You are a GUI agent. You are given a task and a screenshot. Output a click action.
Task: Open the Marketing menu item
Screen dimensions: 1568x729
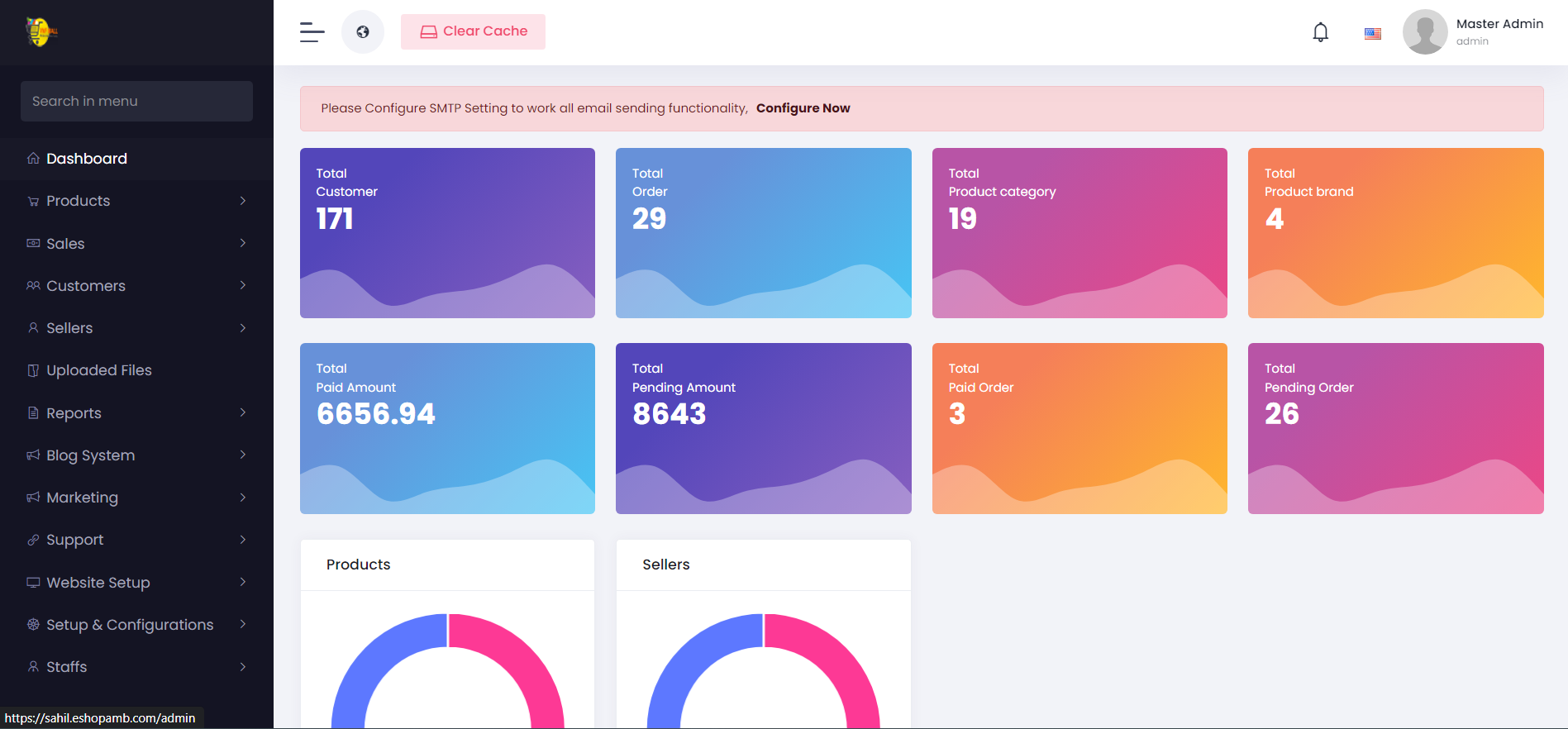pyautogui.click(x=82, y=498)
